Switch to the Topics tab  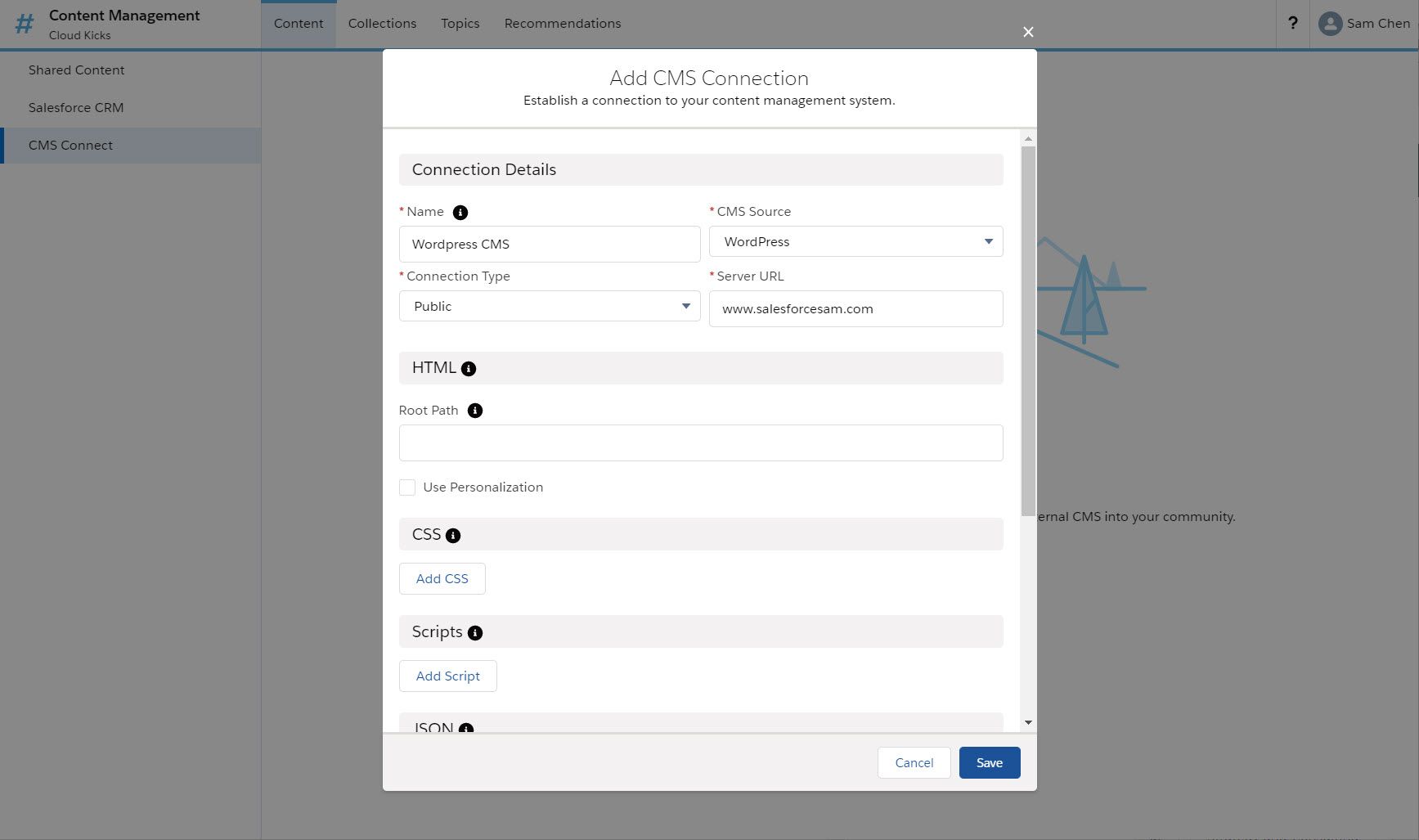point(460,24)
